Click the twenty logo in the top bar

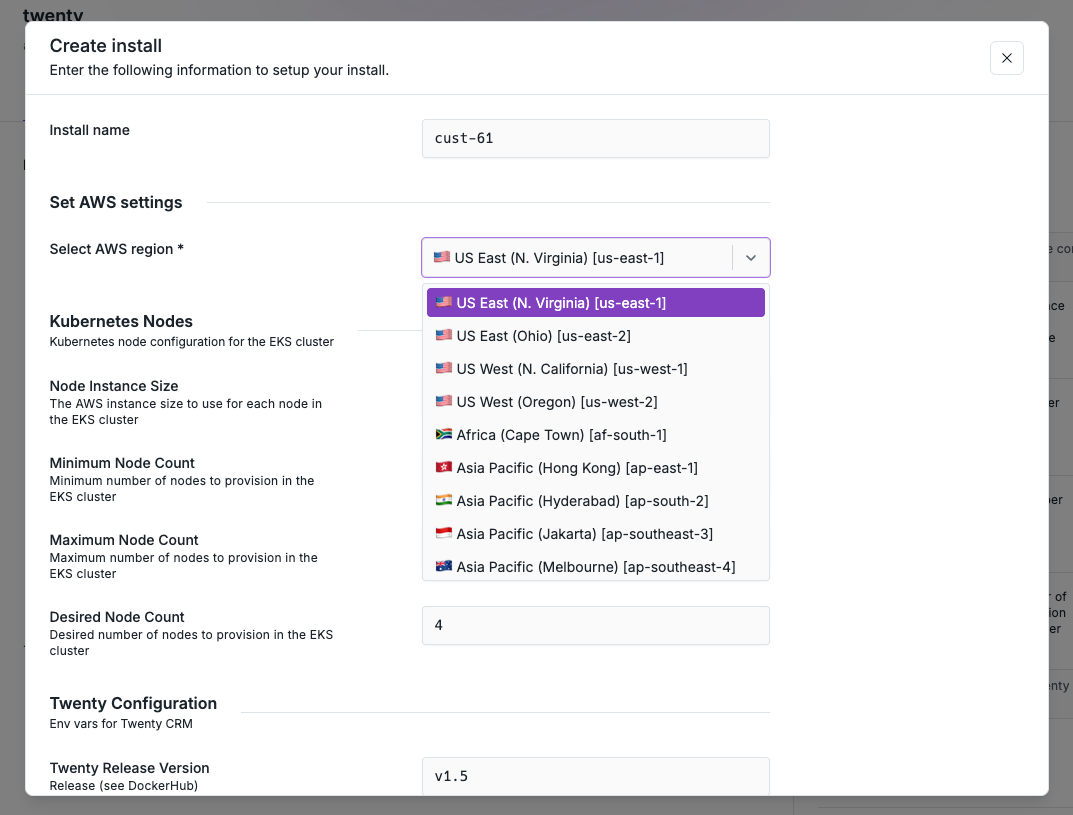coord(54,15)
